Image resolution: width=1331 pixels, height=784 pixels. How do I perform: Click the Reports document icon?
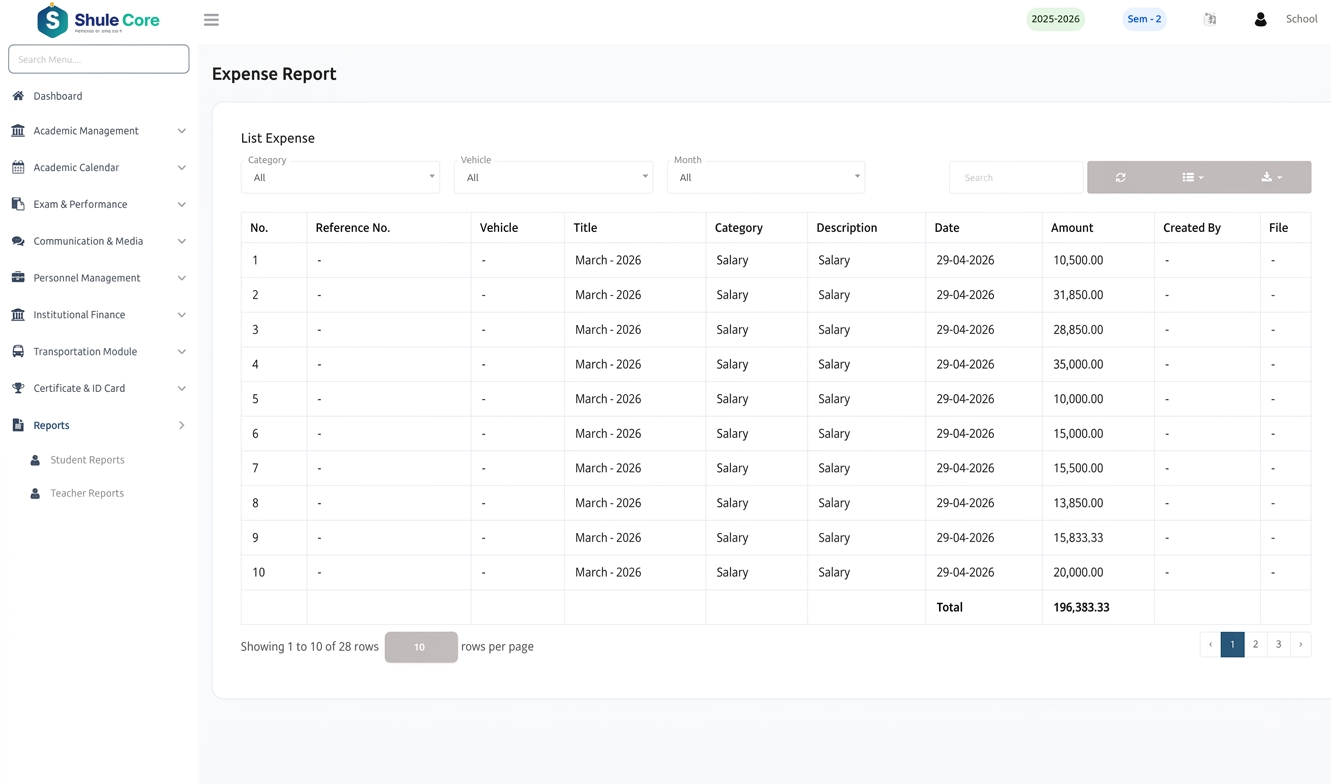click(18, 425)
